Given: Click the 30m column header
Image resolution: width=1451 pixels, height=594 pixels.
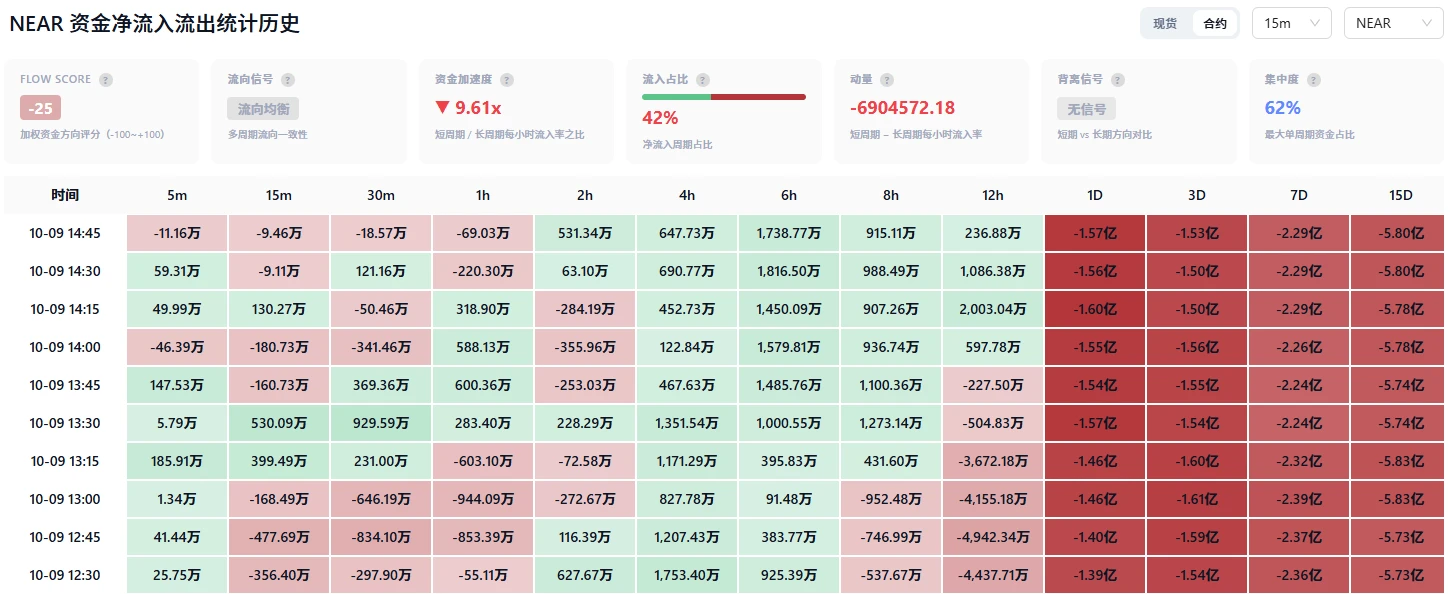Looking at the screenshot, I should tap(381, 195).
